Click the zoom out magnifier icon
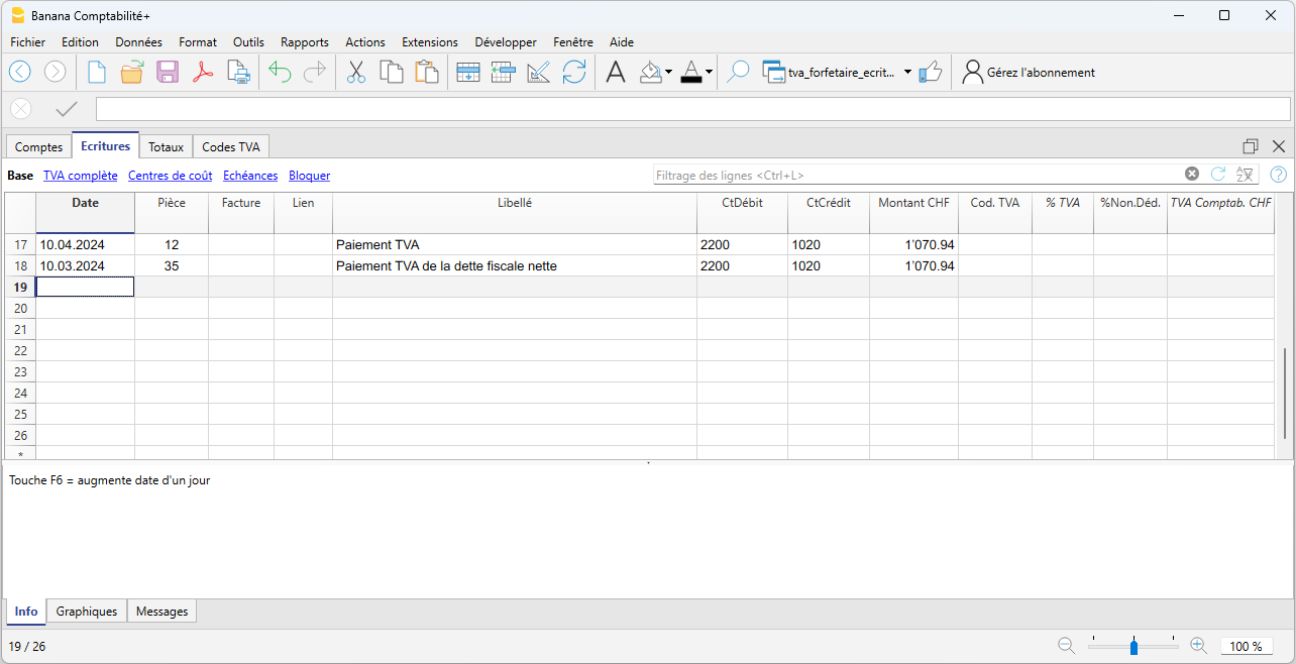The width and height of the screenshot is (1296, 664). 1067,646
